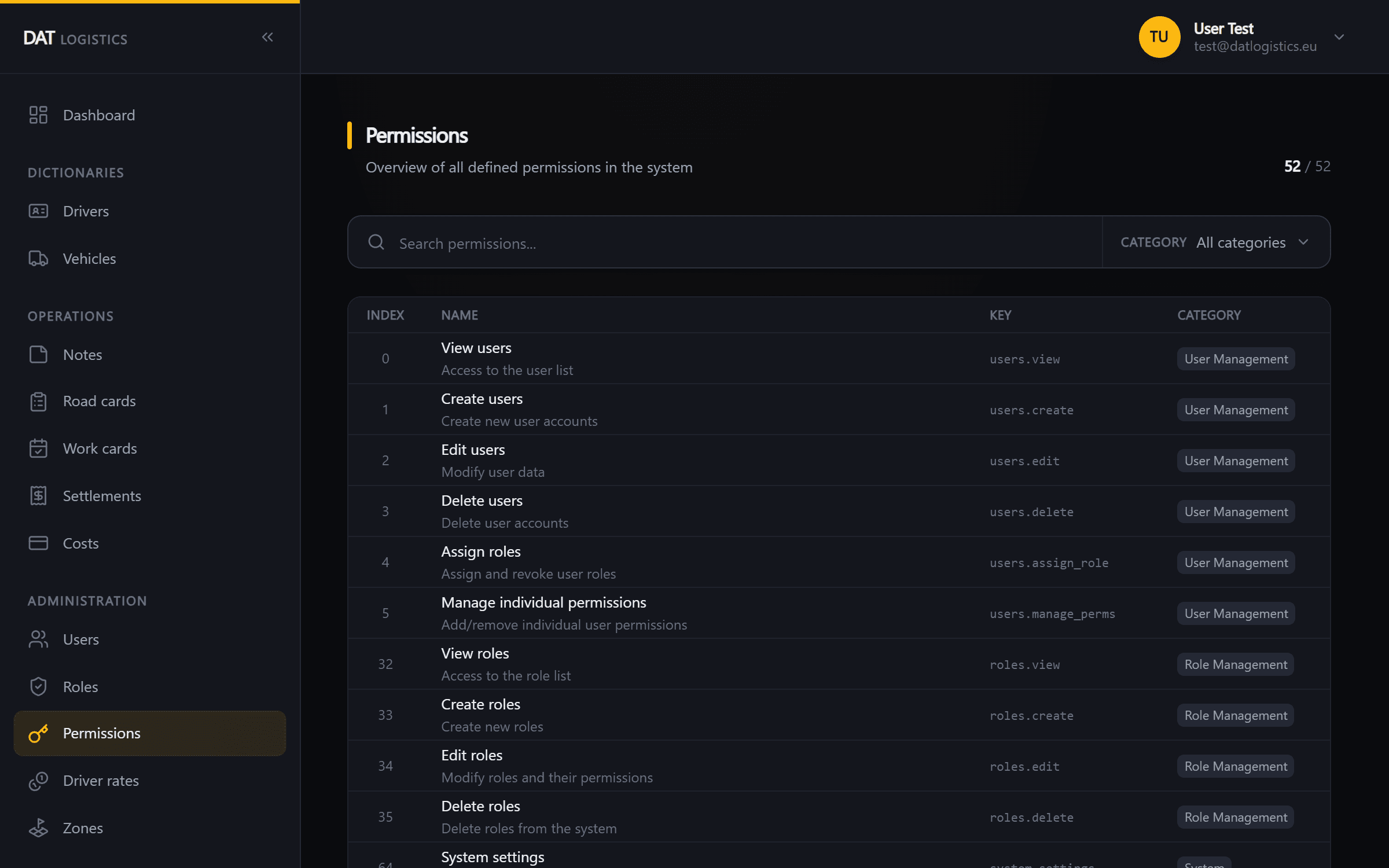Collapse the sidebar with the double-chevron icon
This screenshot has width=1389, height=868.
tap(267, 38)
